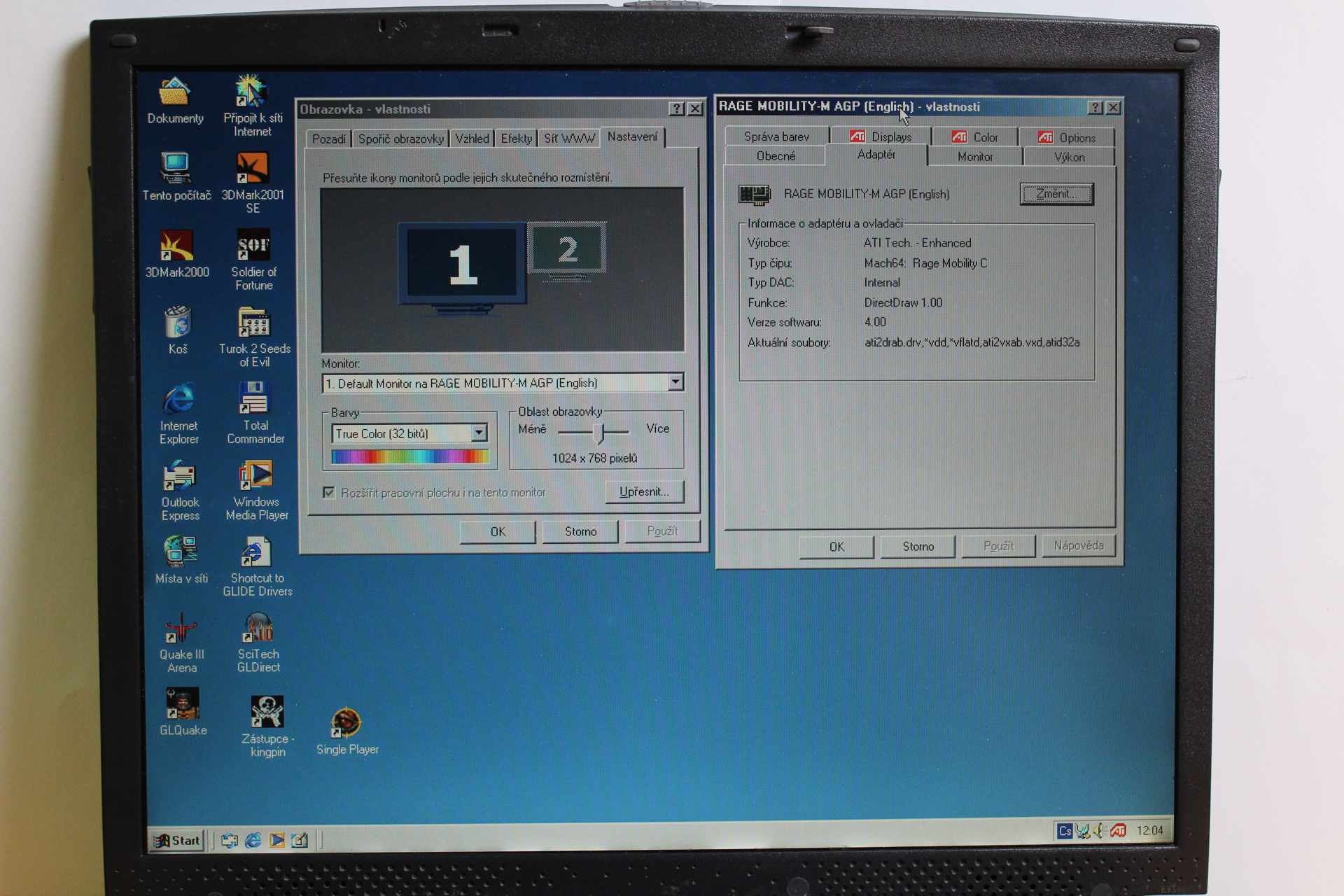1344x896 pixels.
Task: Open the Dokumenty desktop folder icon
Action: coord(174,101)
